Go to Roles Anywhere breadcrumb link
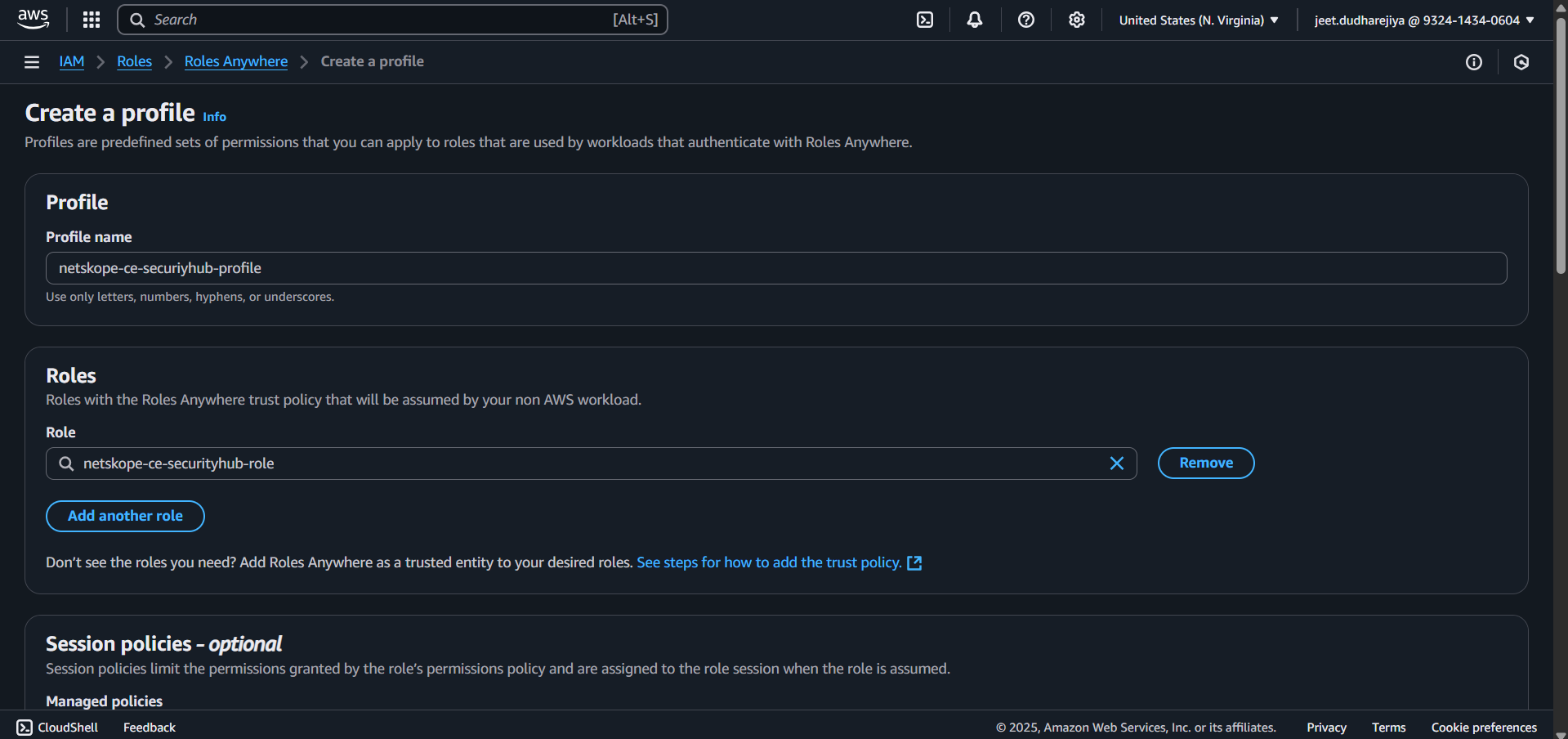Image resolution: width=1568 pixels, height=739 pixels. pyautogui.click(x=236, y=61)
